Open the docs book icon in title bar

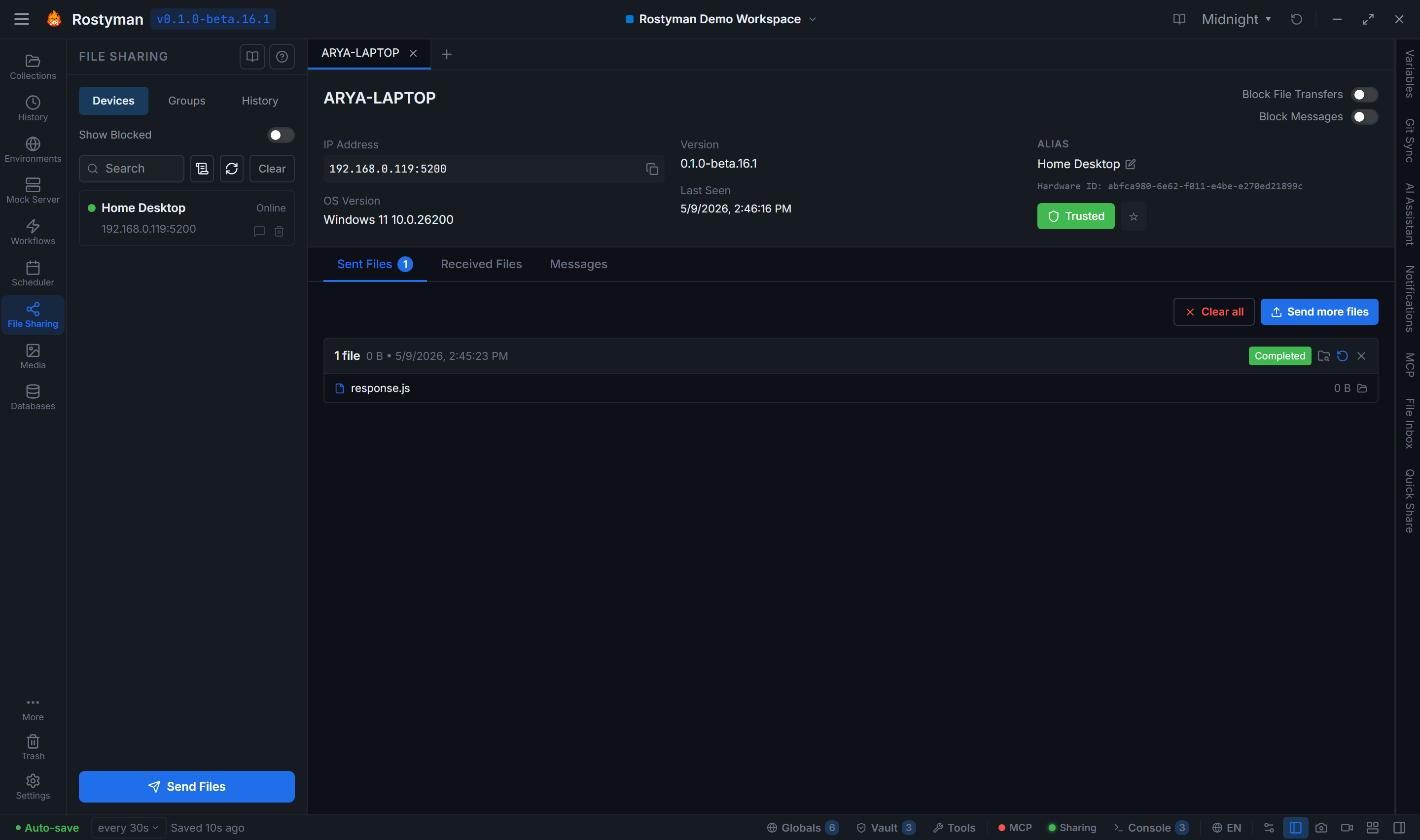1179,19
